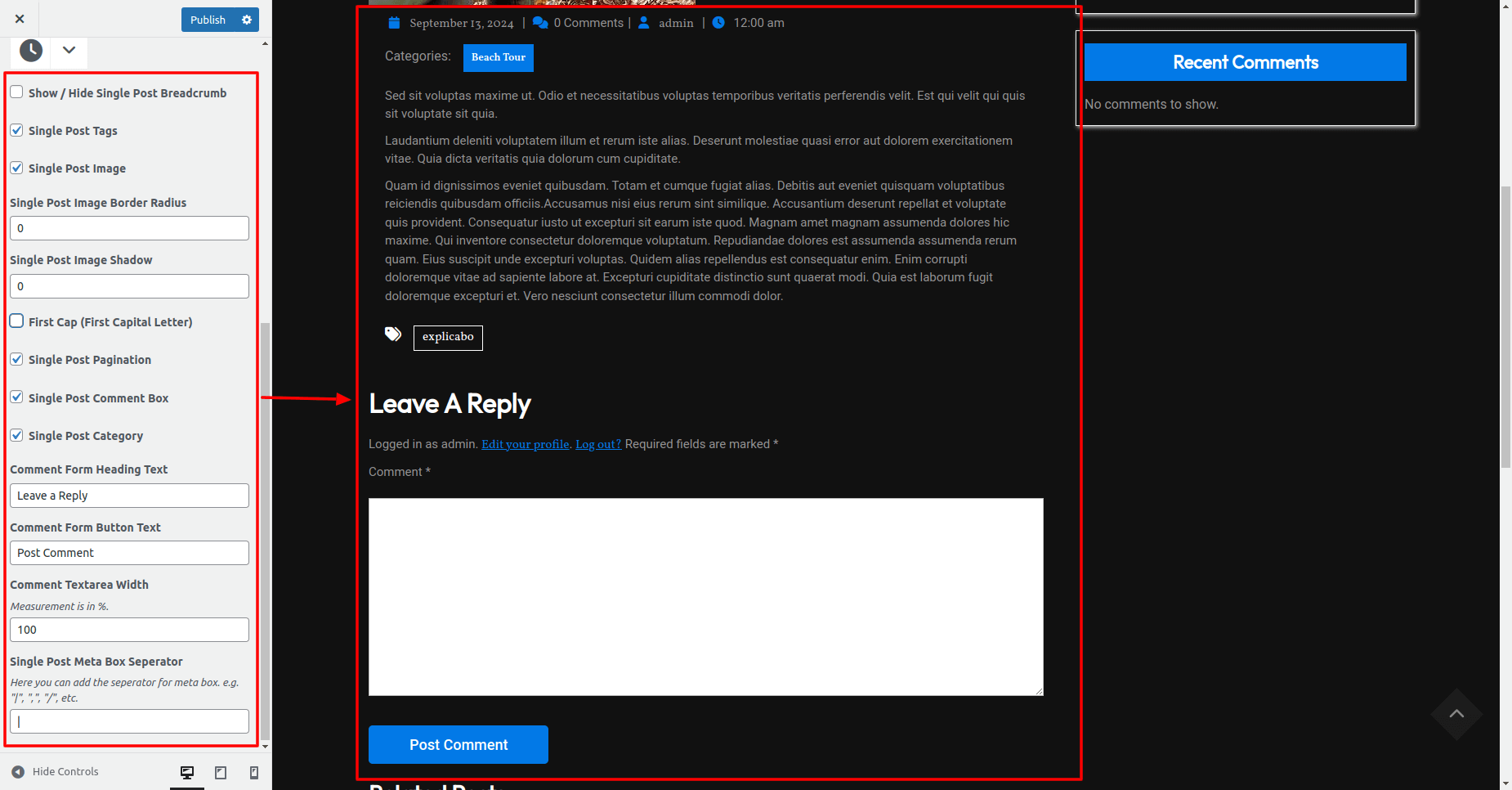
Task: Toggle First Cap (First Capital Letter) checkbox
Action: click(16, 321)
